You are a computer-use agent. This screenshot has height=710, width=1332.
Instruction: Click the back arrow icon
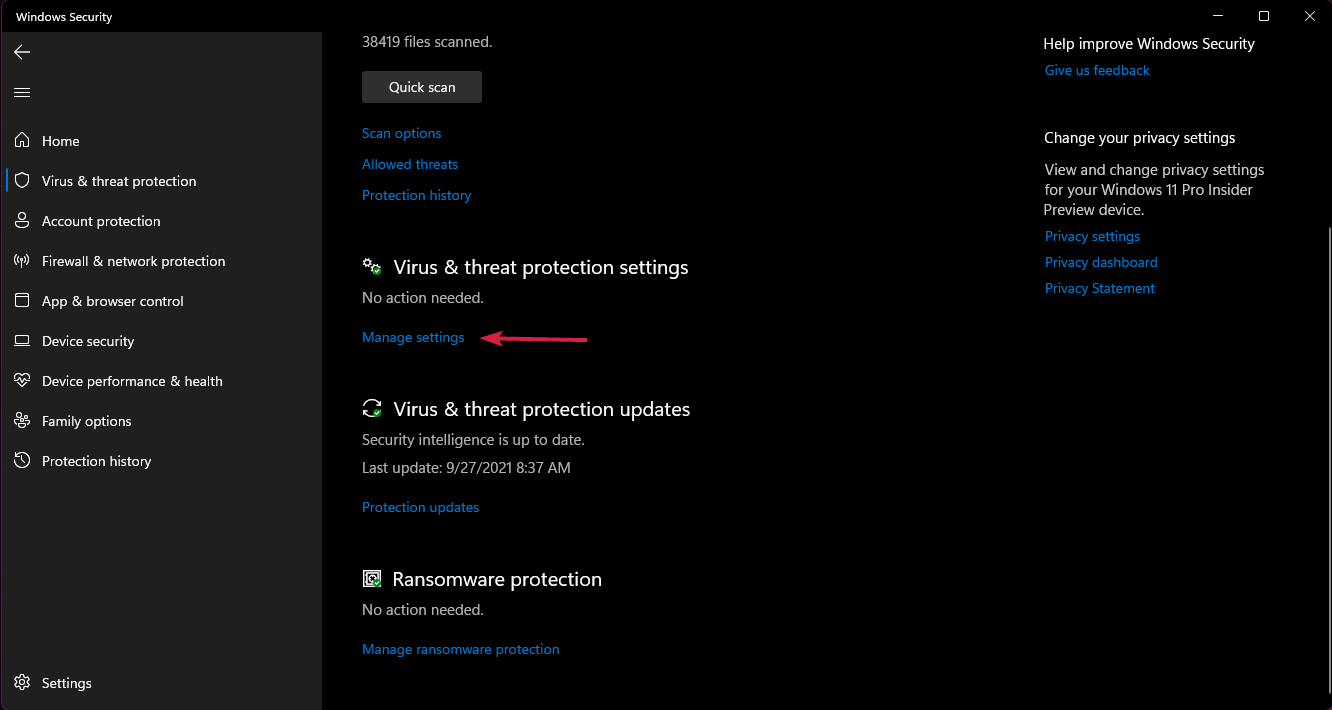tap(22, 52)
